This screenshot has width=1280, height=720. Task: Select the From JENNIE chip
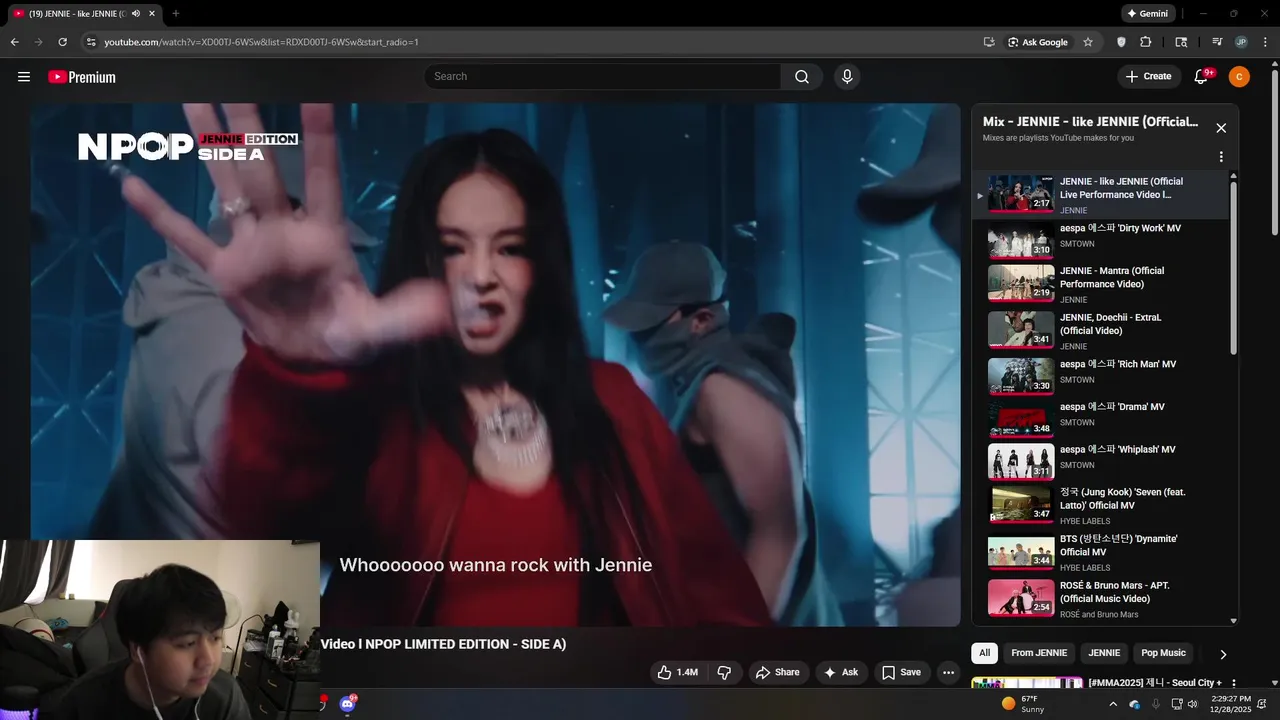point(1039,653)
